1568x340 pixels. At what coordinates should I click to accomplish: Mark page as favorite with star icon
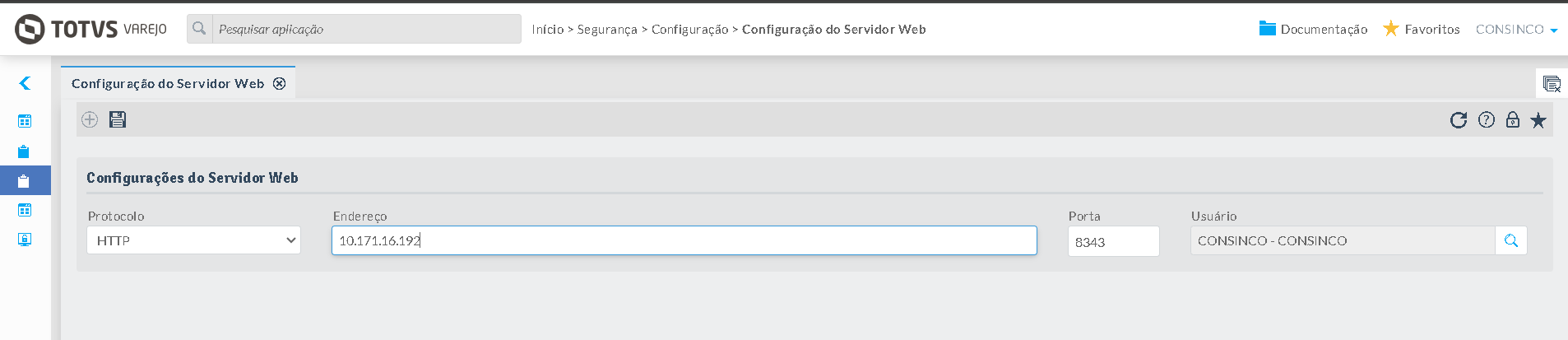[1538, 120]
